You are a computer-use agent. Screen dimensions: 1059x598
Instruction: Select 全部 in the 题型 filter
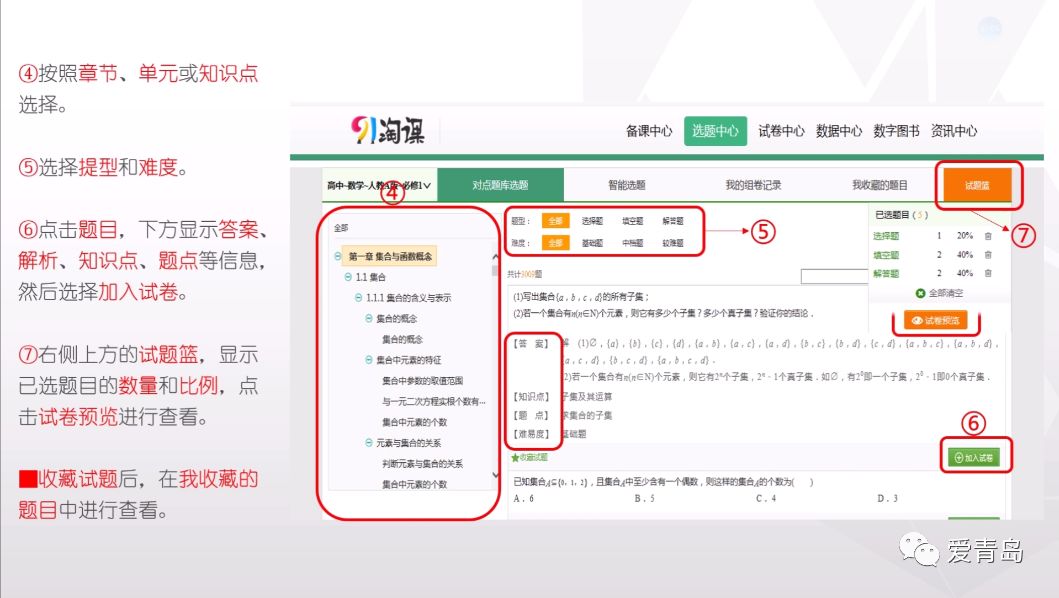point(555,221)
